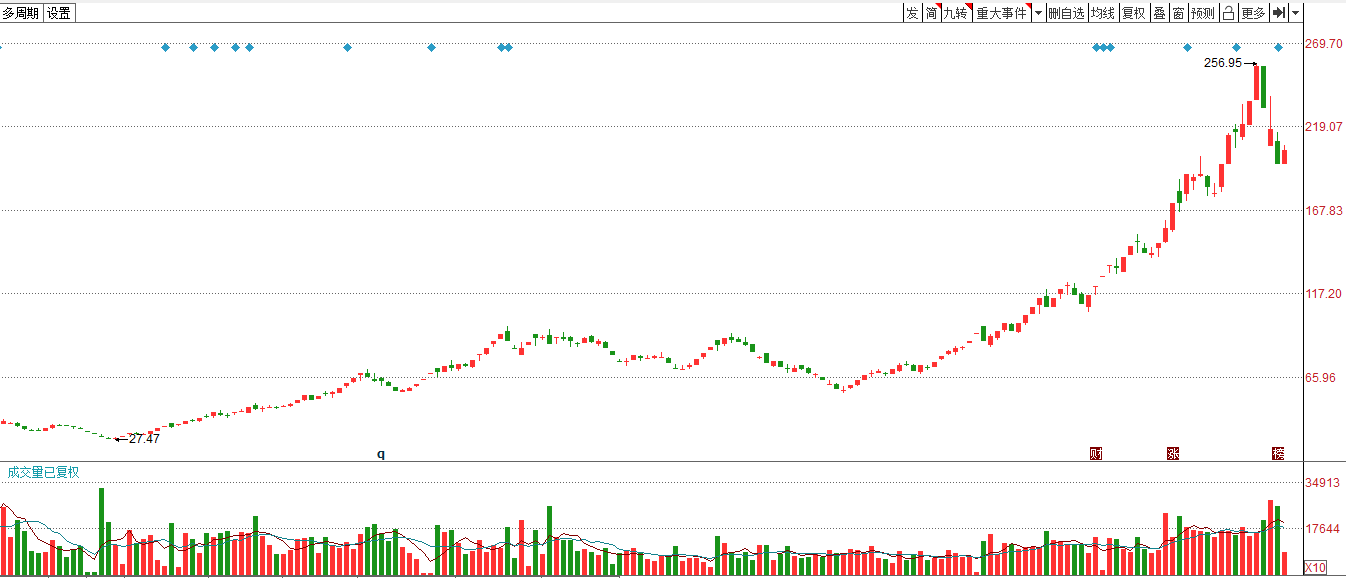Click the 成交量已复权 volume indicator label
Viewport: 1346px width, 578px height.
(x=43, y=472)
